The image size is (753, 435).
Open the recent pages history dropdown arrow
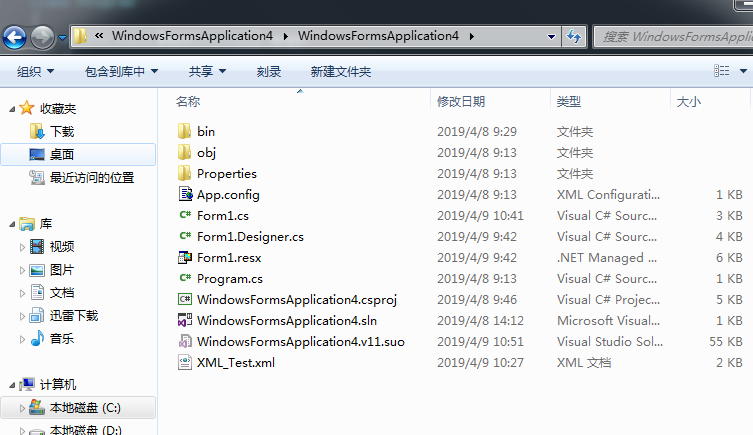click(x=62, y=37)
